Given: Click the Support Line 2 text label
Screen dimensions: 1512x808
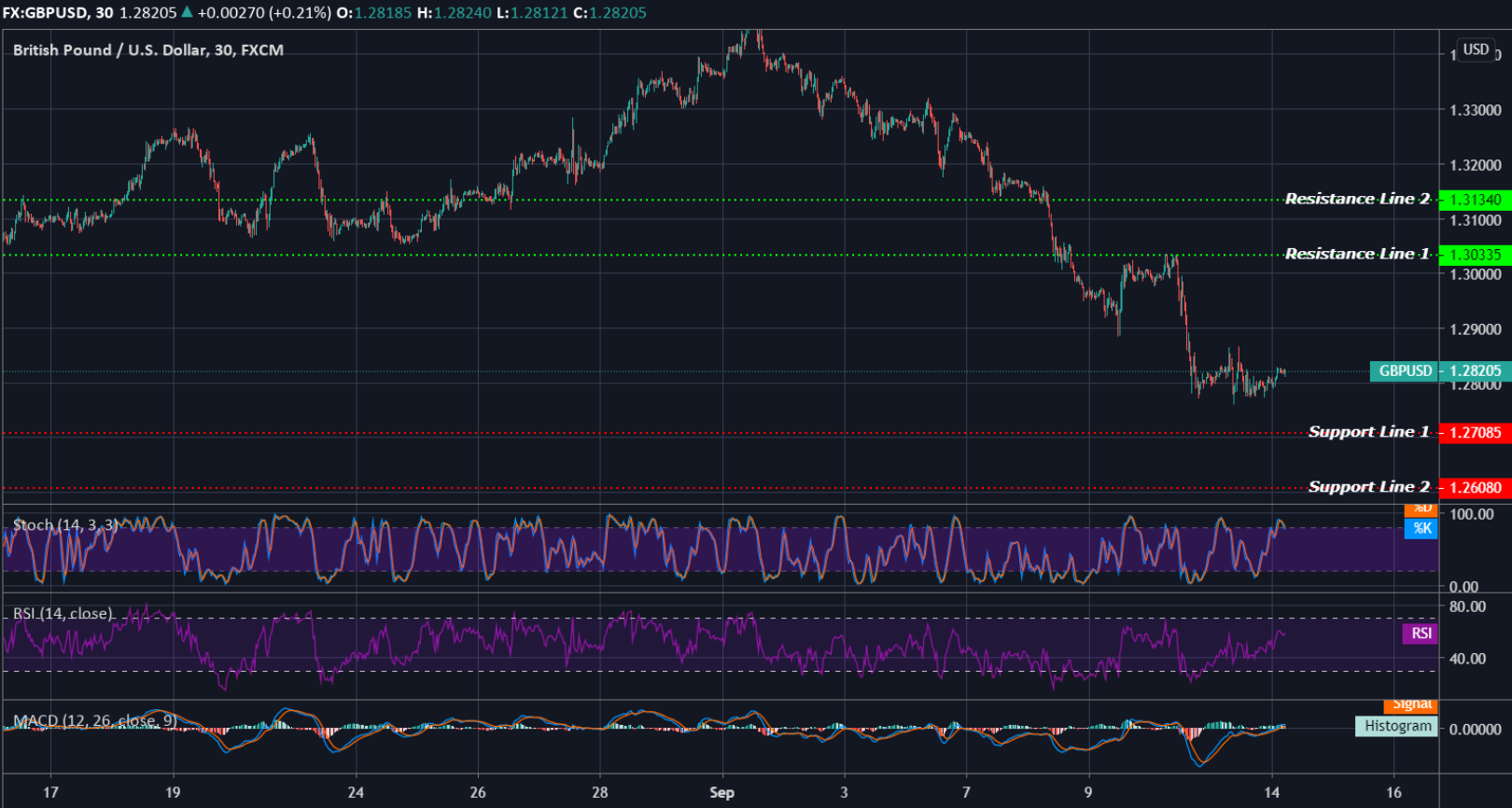Looking at the screenshot, I should 1368,486.
